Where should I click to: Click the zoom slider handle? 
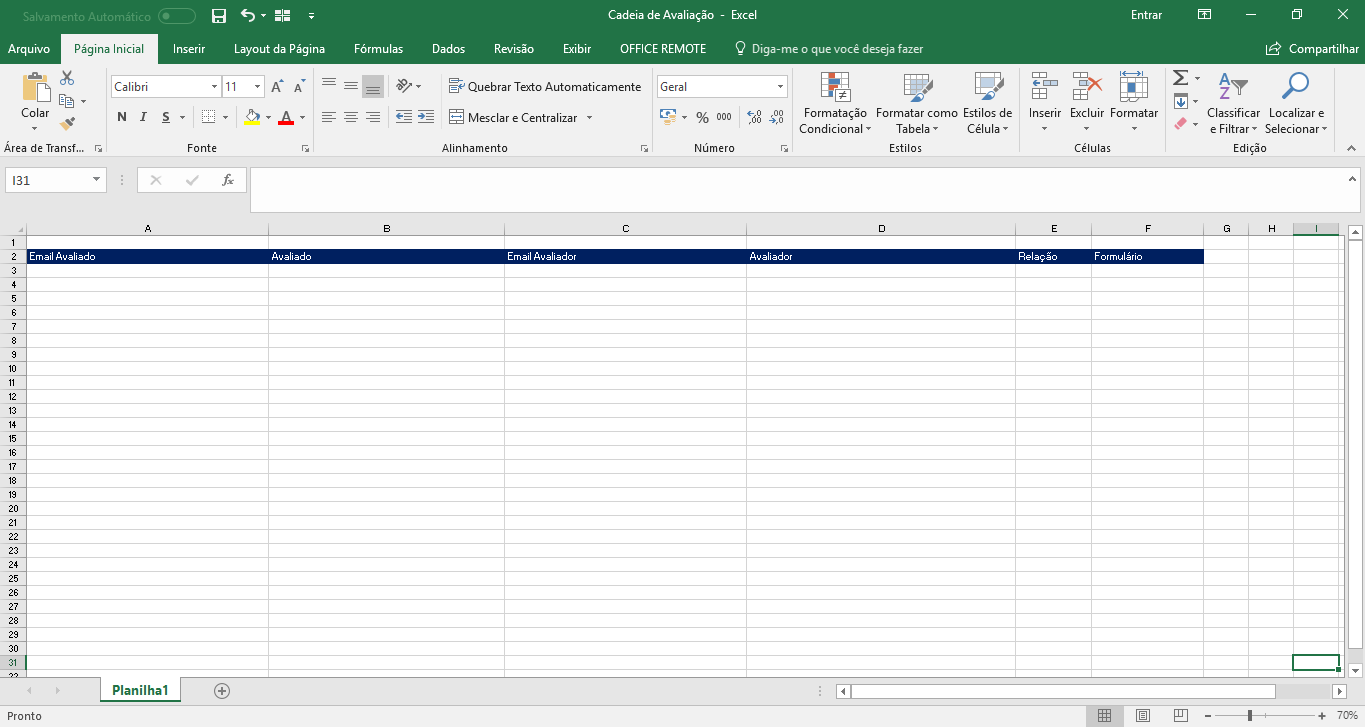(x=1249, y=716)
